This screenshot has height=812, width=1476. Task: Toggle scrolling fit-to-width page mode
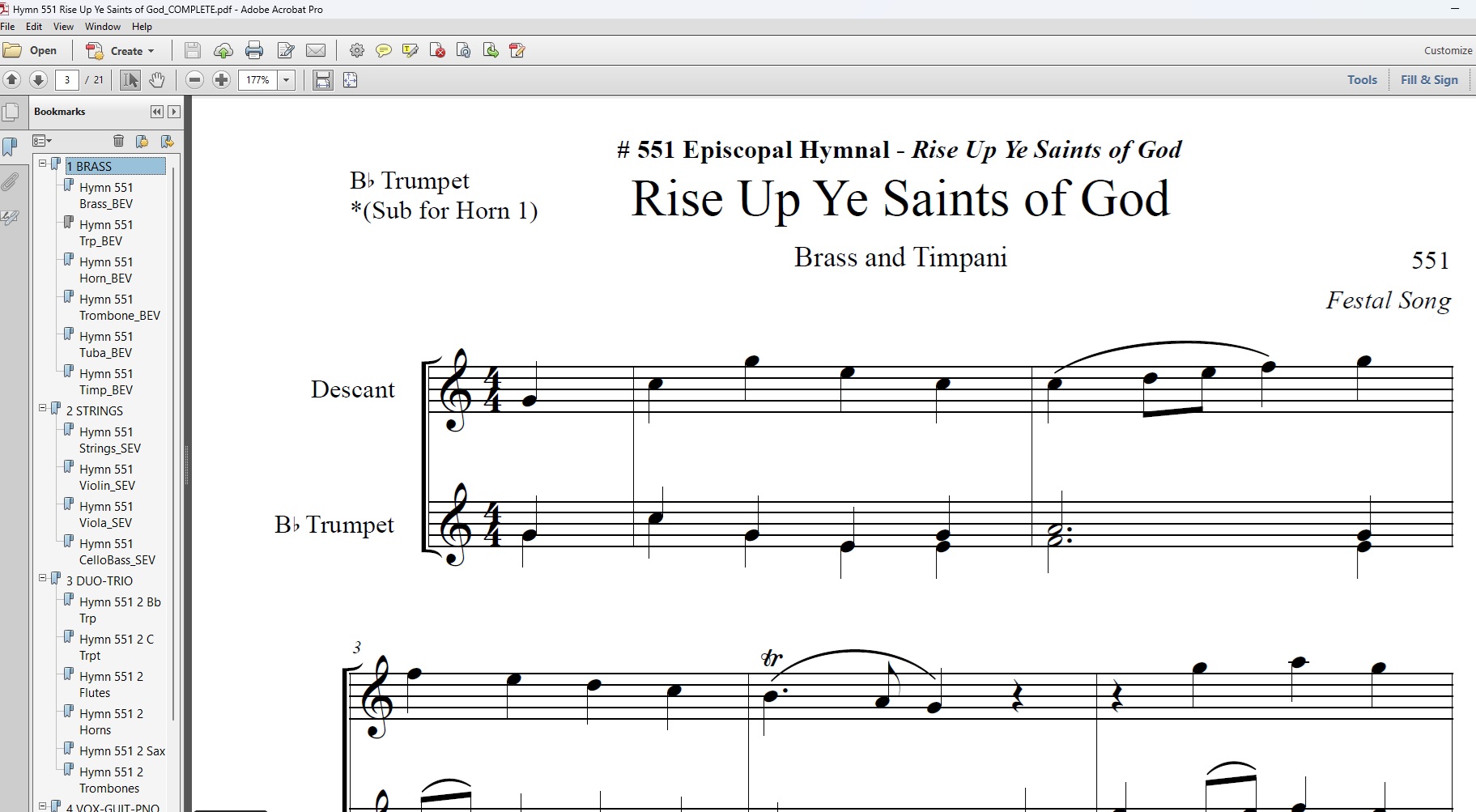(x=322, y=80)
